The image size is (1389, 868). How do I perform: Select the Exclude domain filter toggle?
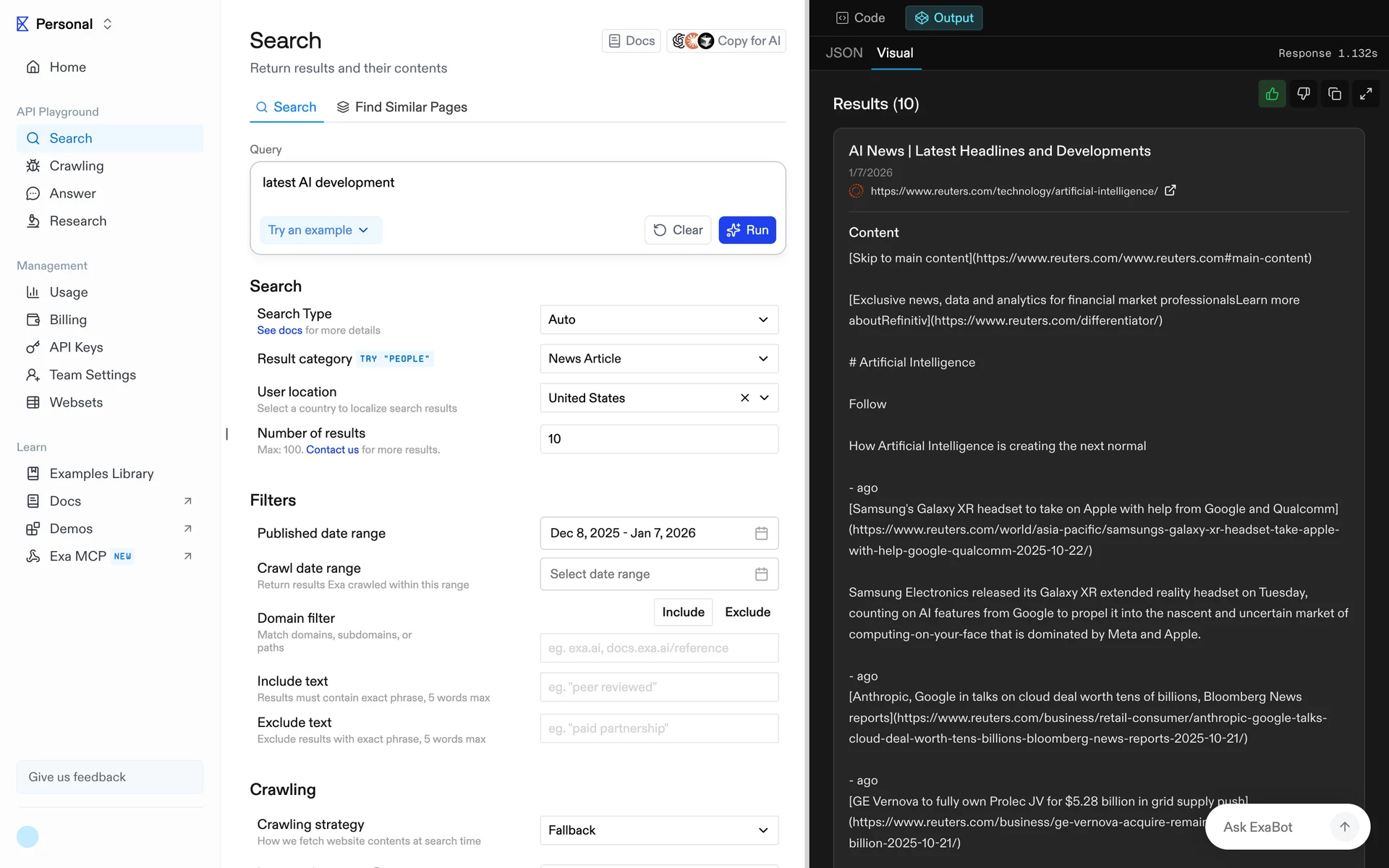[747, 612]
